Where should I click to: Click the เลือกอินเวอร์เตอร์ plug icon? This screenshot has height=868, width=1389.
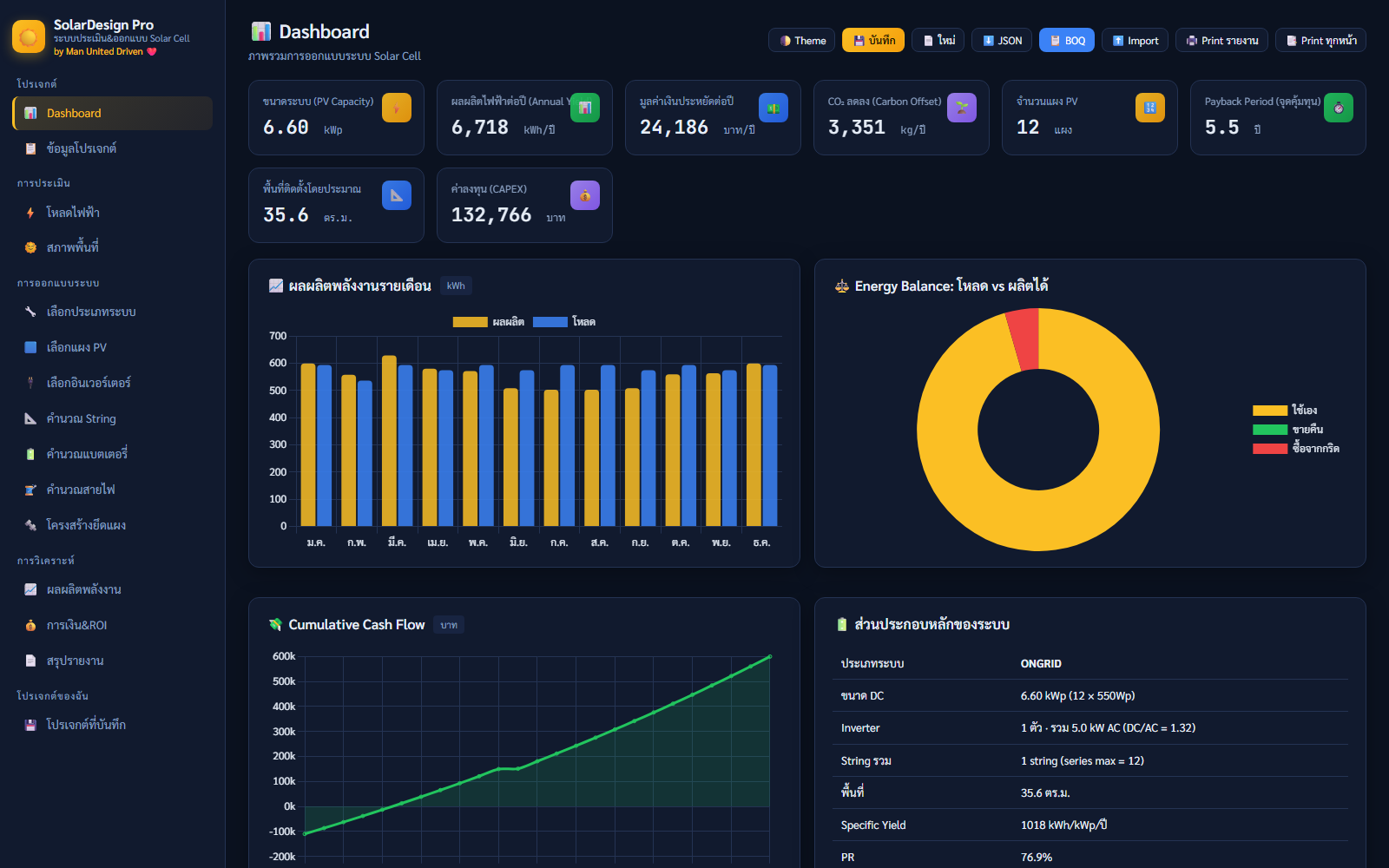pyautogui.click(x=30, y=383)
